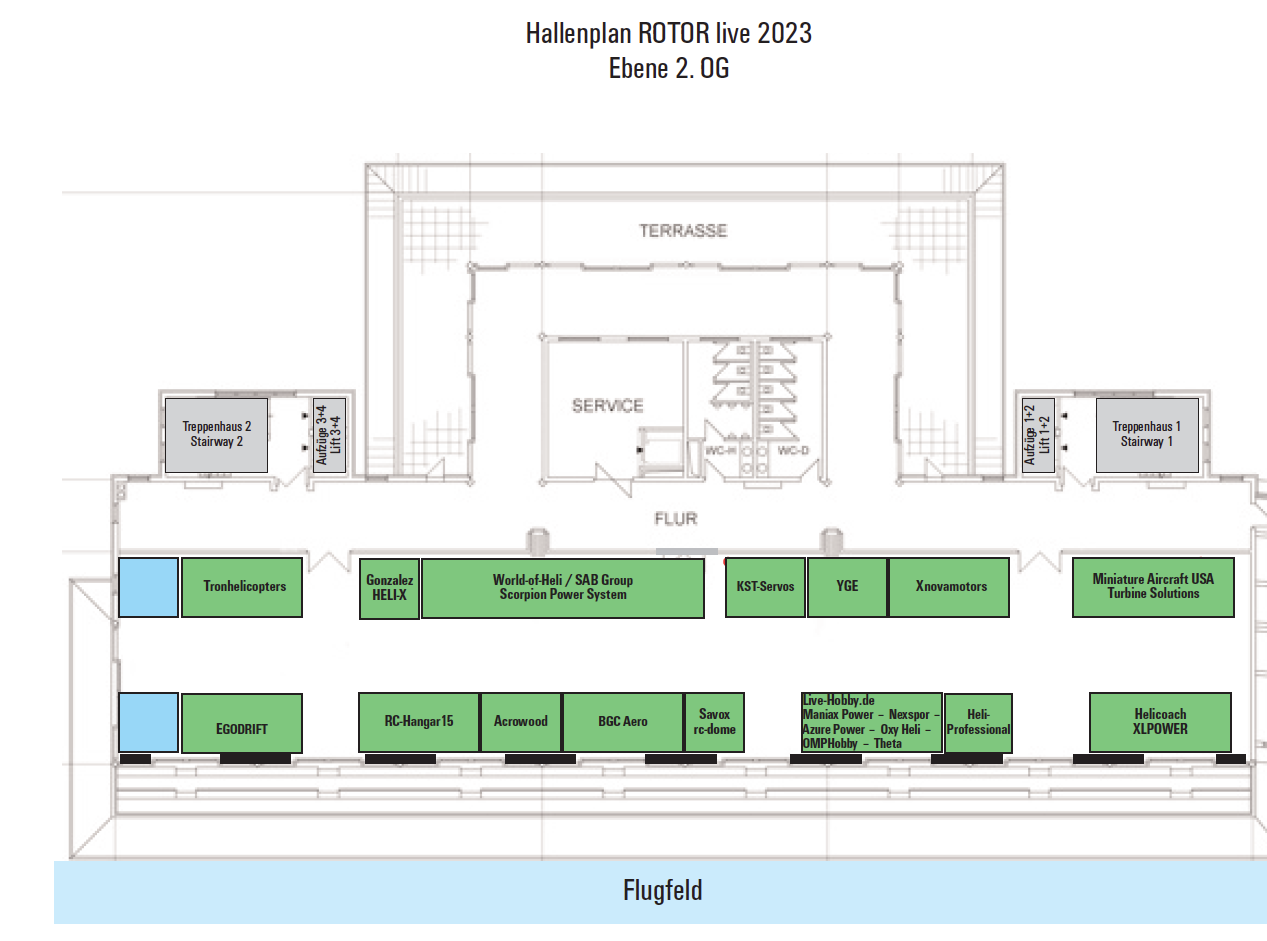Select the Aufzüge 1+2 lift label

point(1037,437)
